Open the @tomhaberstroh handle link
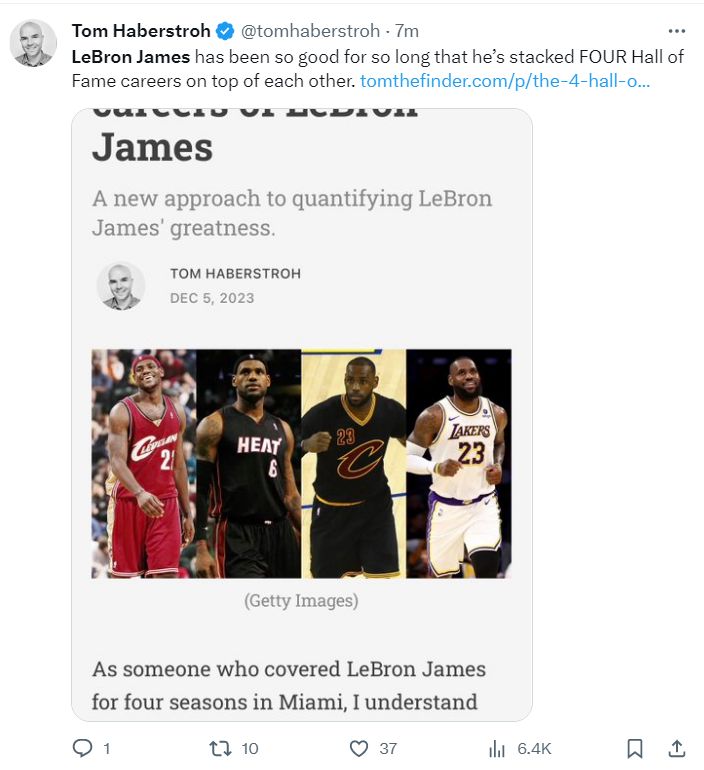This screenshot has height=770, width=704. tap(309, 31)
